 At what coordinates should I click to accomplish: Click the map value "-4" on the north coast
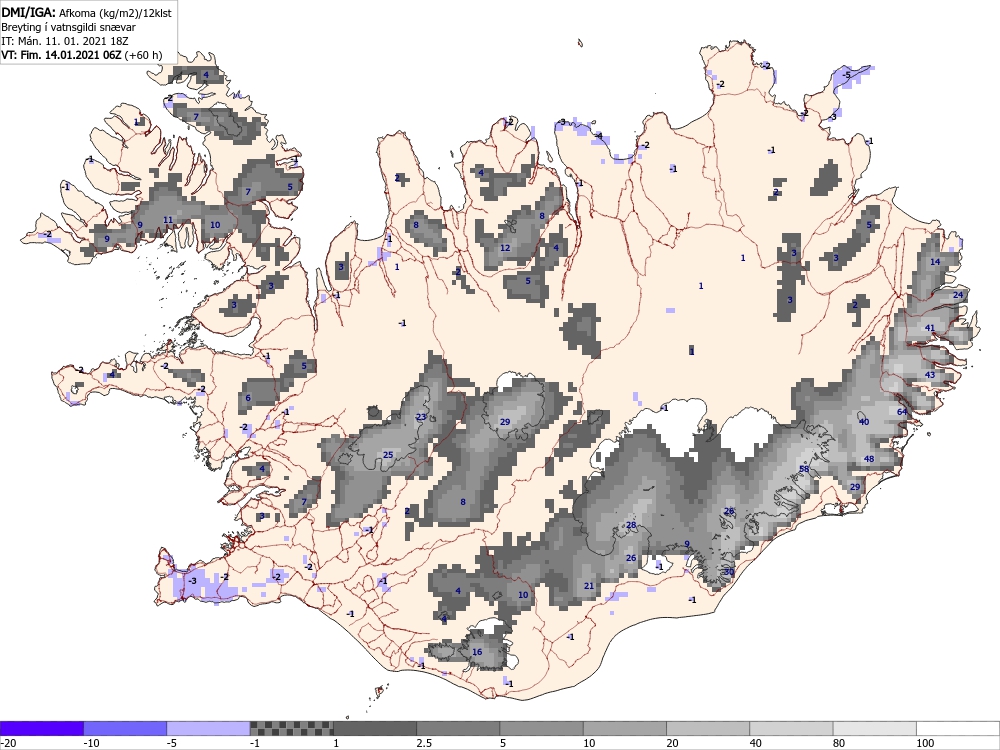[x=598, y=136]
